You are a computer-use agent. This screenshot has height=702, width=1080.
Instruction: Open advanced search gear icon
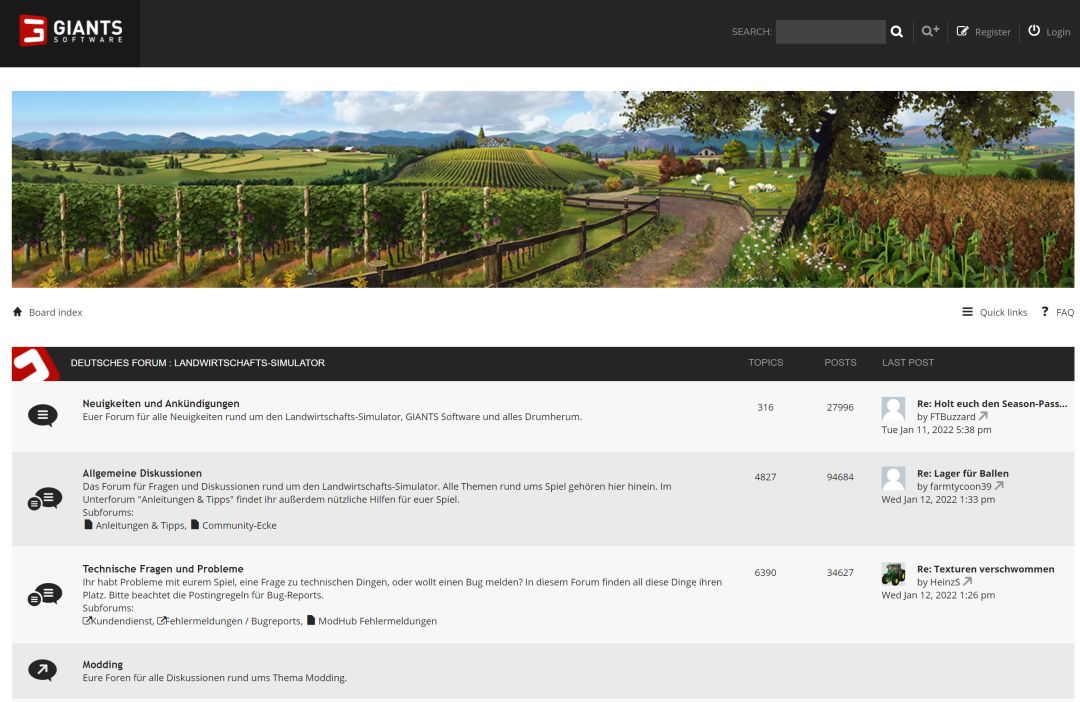pos(930,32)
